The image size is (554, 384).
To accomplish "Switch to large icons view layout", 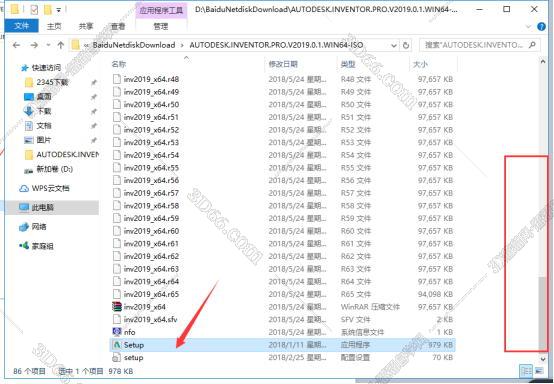I will pyautogui.click(x=539, y=371).
